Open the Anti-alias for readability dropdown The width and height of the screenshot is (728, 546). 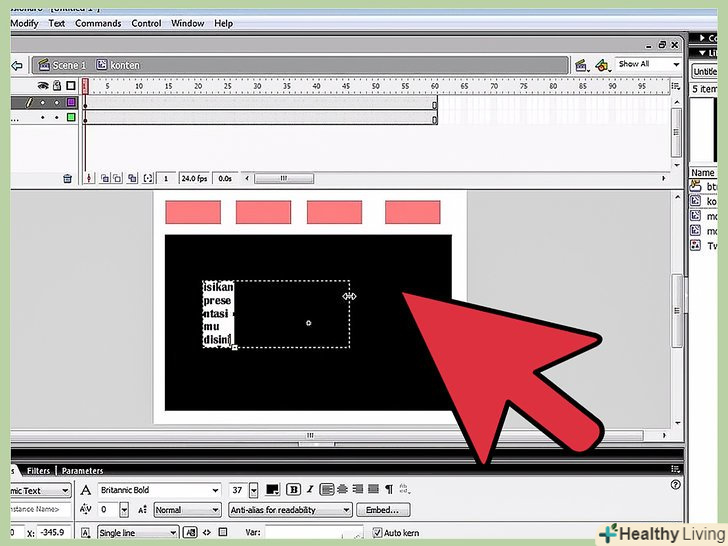(x=291, y=510)
